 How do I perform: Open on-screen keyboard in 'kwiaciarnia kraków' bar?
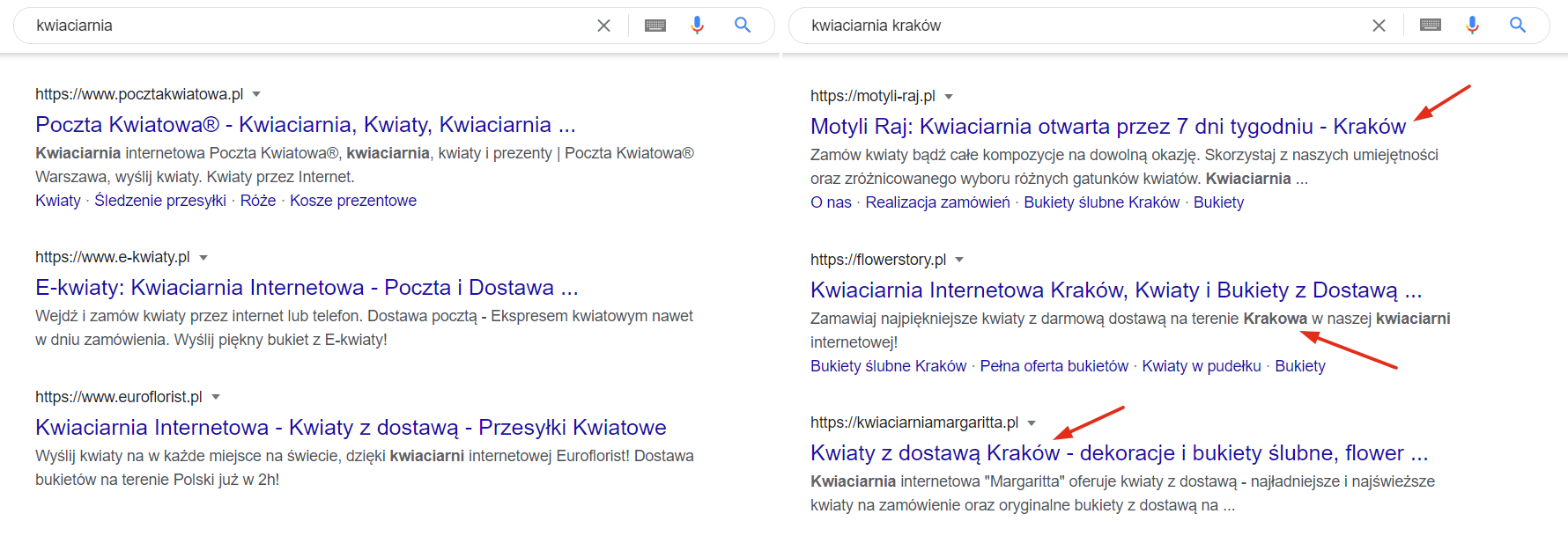tap(1431, 26)
